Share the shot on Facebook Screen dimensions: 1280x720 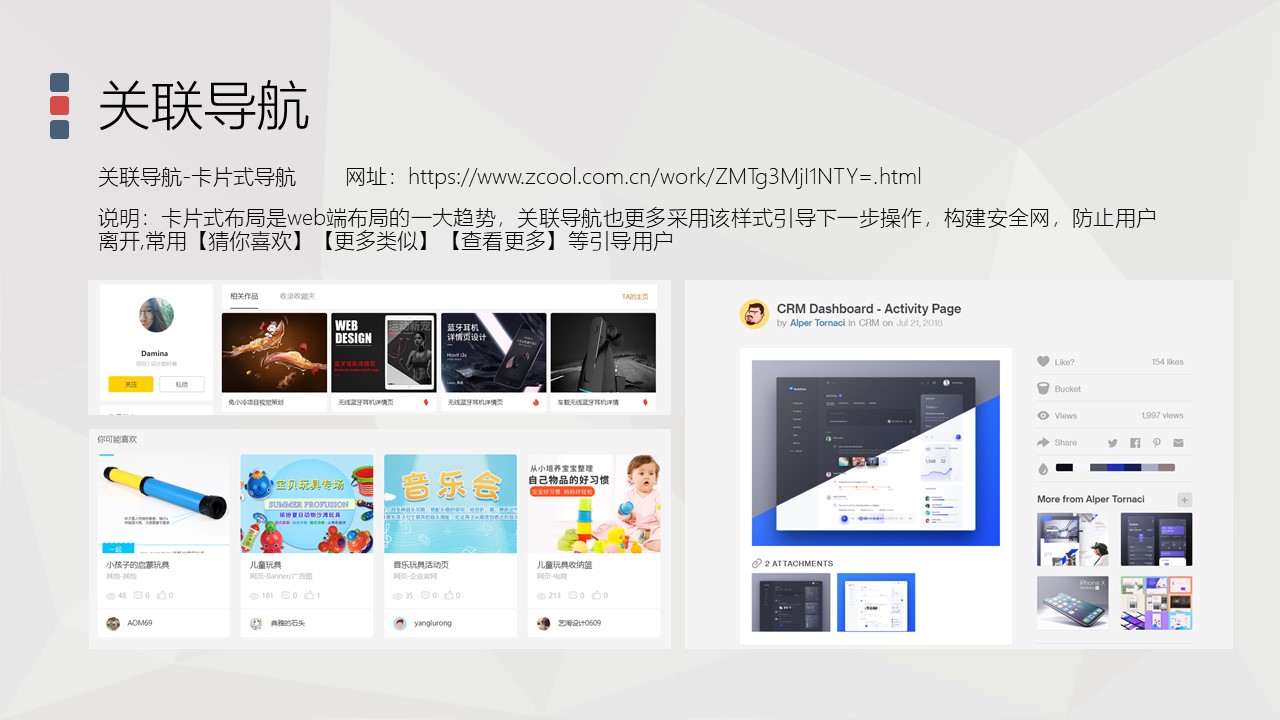pos(1135,443)
